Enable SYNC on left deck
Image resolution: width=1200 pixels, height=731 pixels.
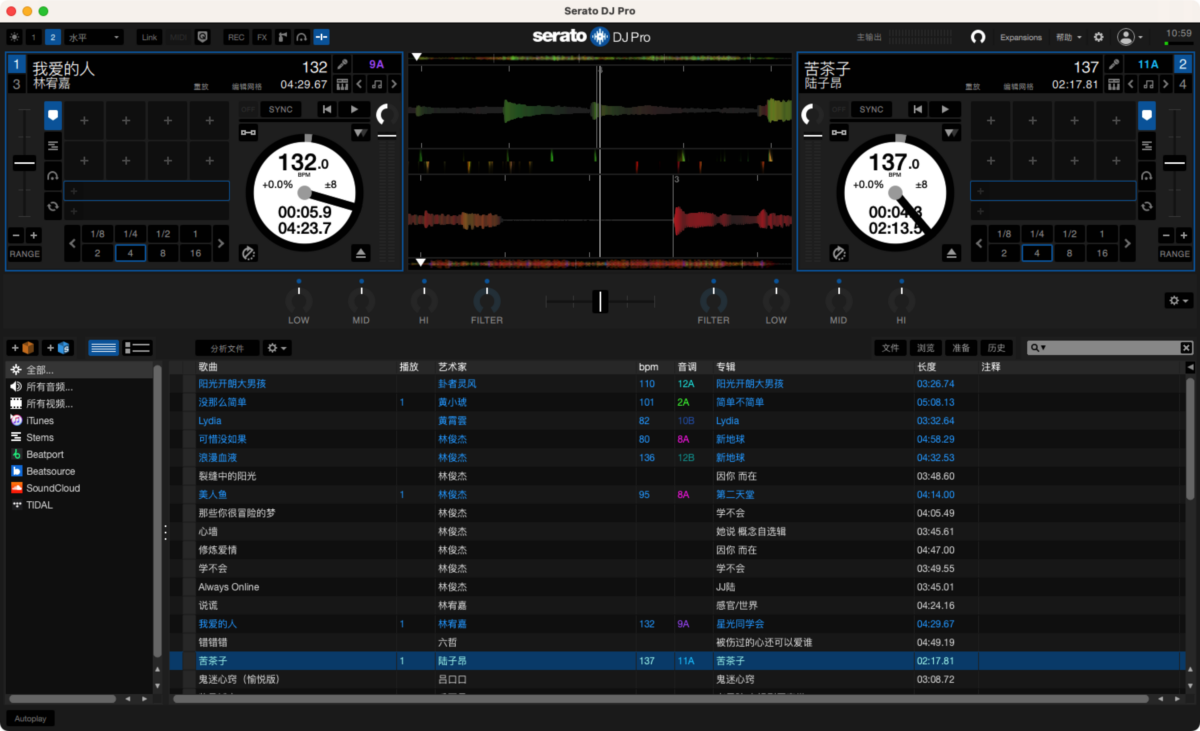point(281,109)
